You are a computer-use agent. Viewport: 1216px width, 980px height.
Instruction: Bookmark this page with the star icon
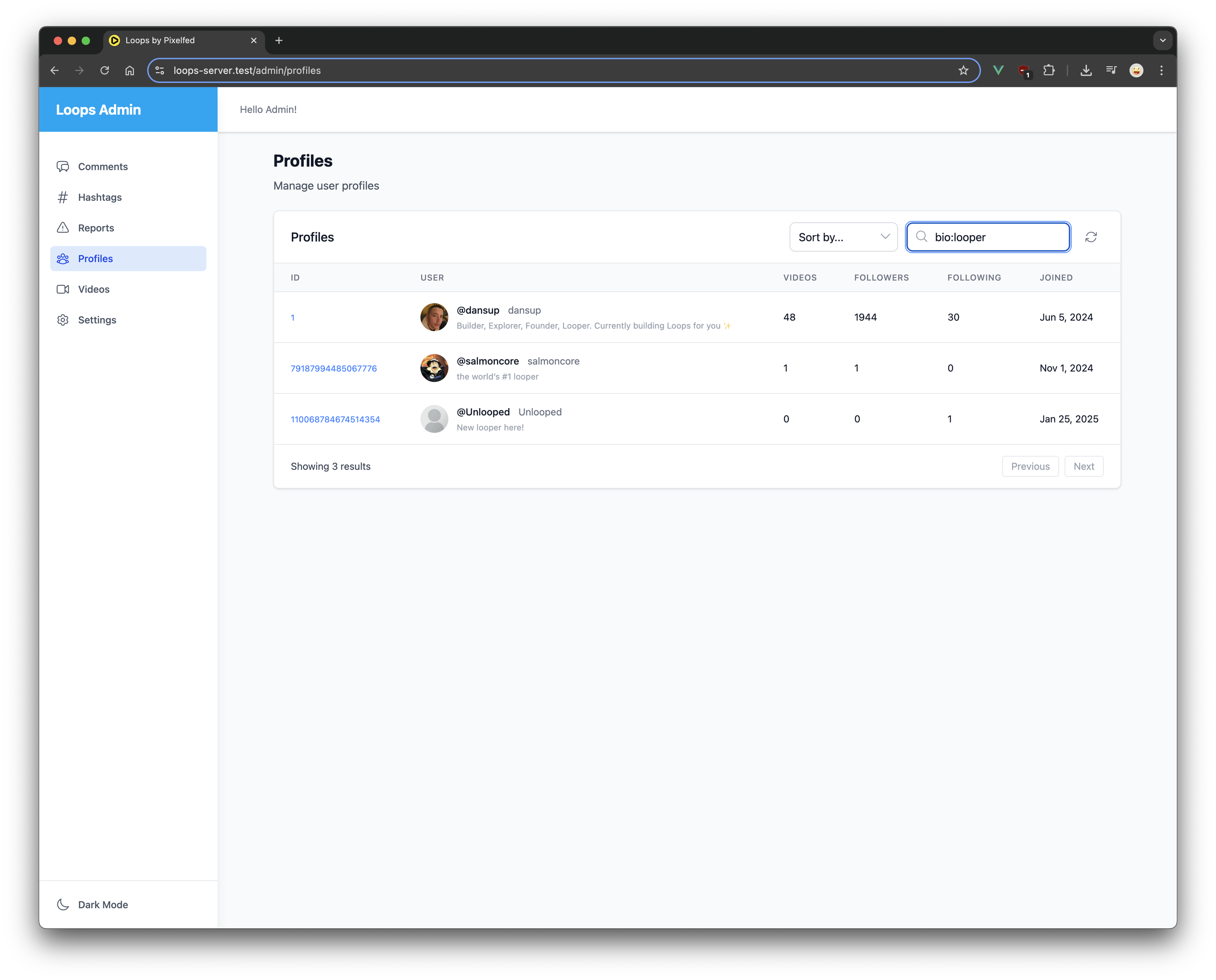click(963, 70)
